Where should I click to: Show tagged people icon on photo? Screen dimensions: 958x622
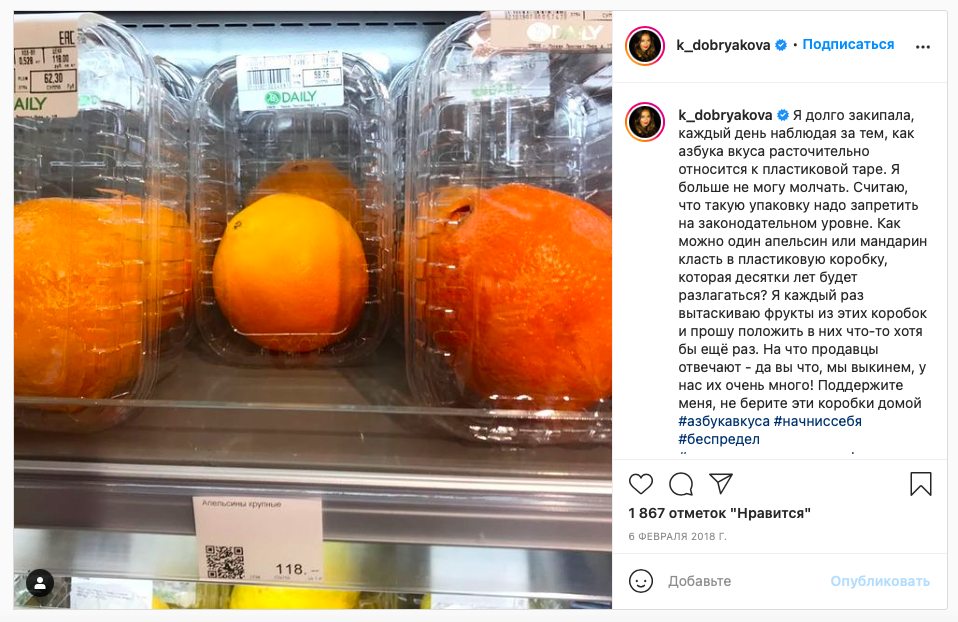40,583
